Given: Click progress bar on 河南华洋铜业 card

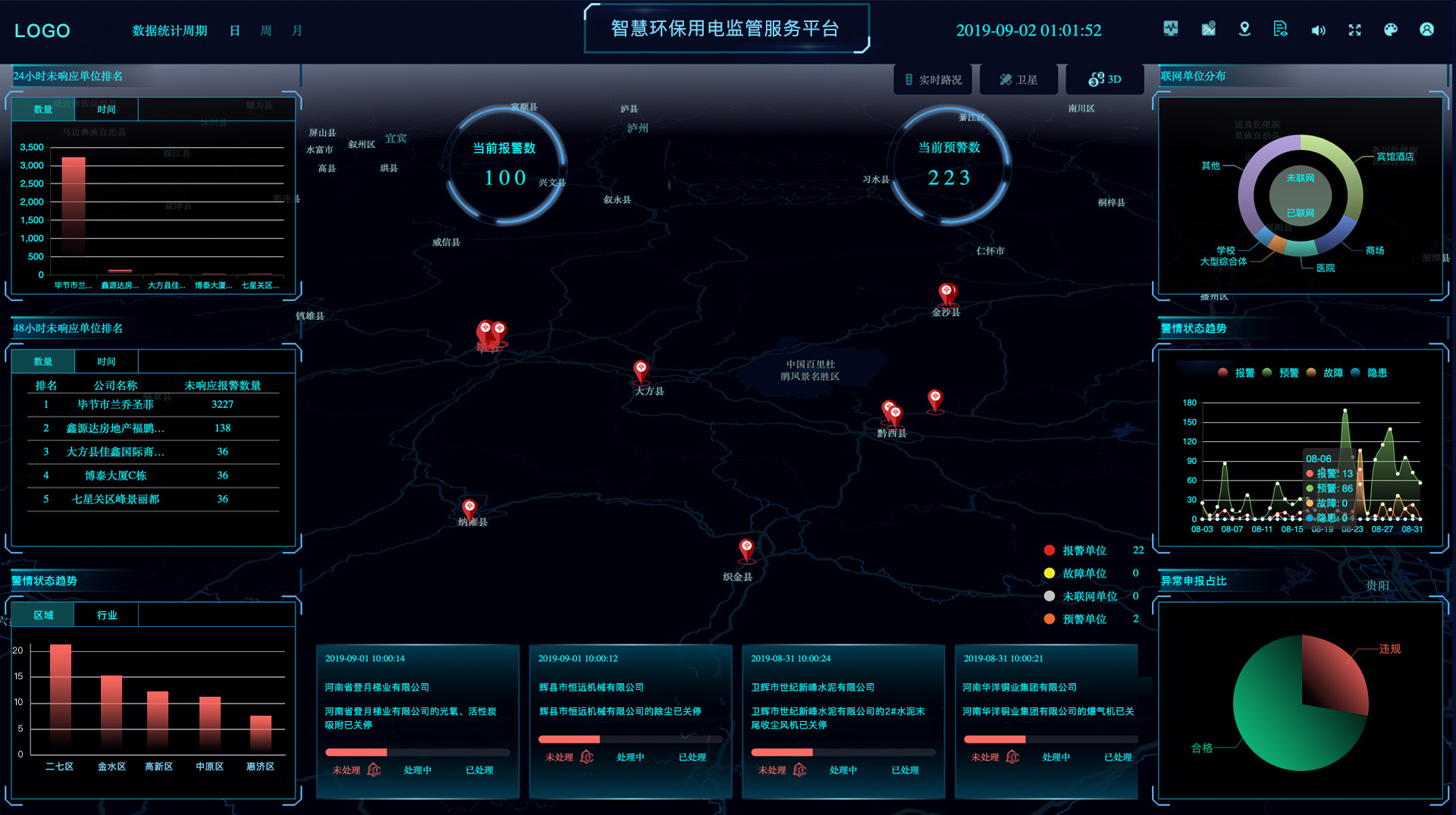Looking at the screenshot, I should (1050, 739).
